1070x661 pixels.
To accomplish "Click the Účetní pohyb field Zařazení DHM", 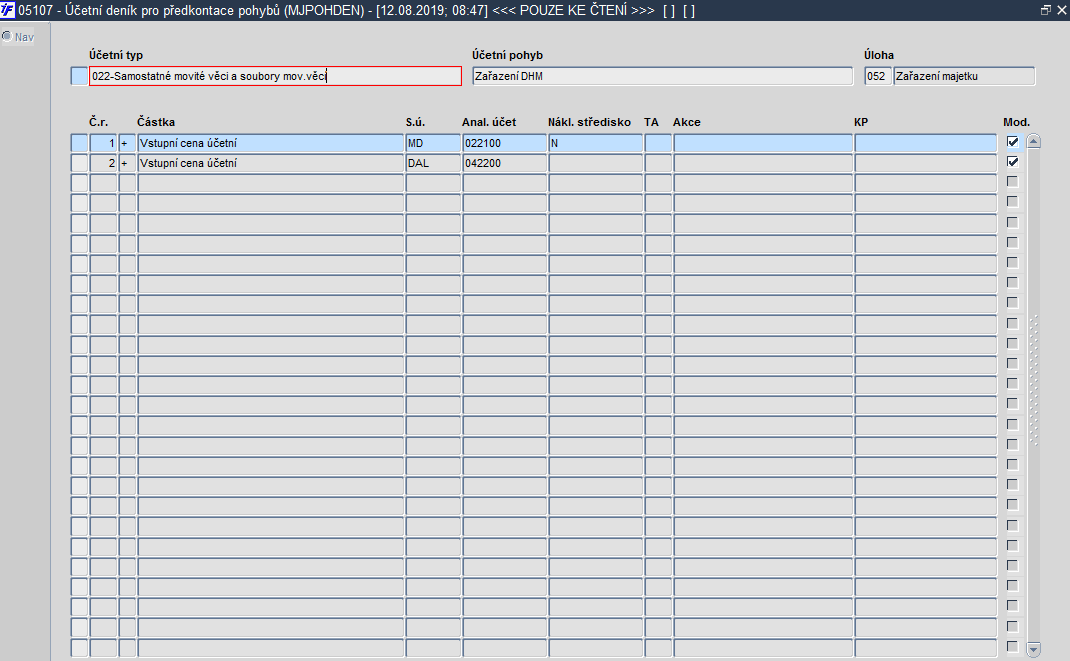I will [x=662, y=76].
